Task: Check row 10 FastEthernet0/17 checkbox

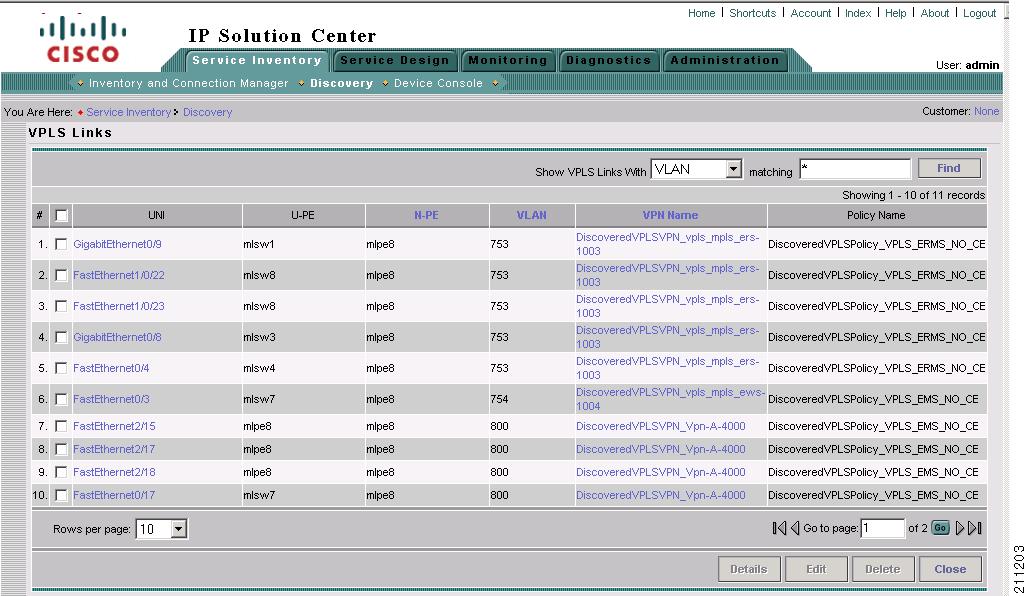Action: [x=61, y=495]
